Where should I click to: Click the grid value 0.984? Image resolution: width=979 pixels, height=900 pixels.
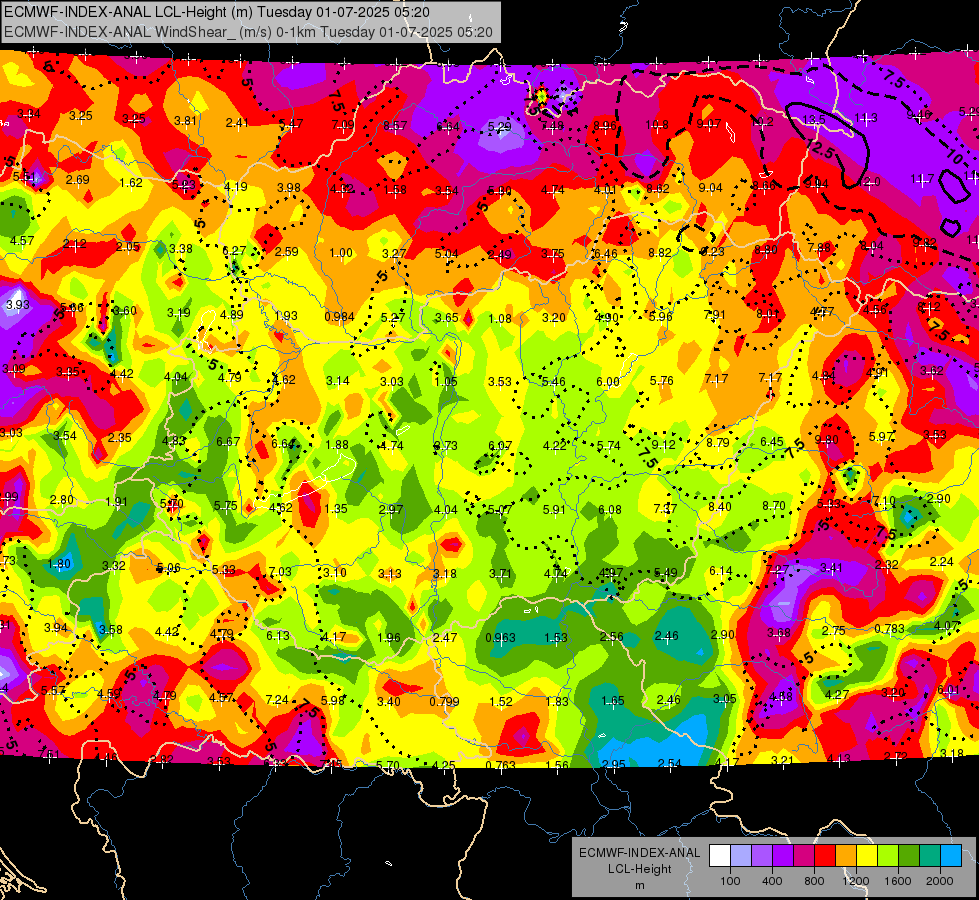339,317
